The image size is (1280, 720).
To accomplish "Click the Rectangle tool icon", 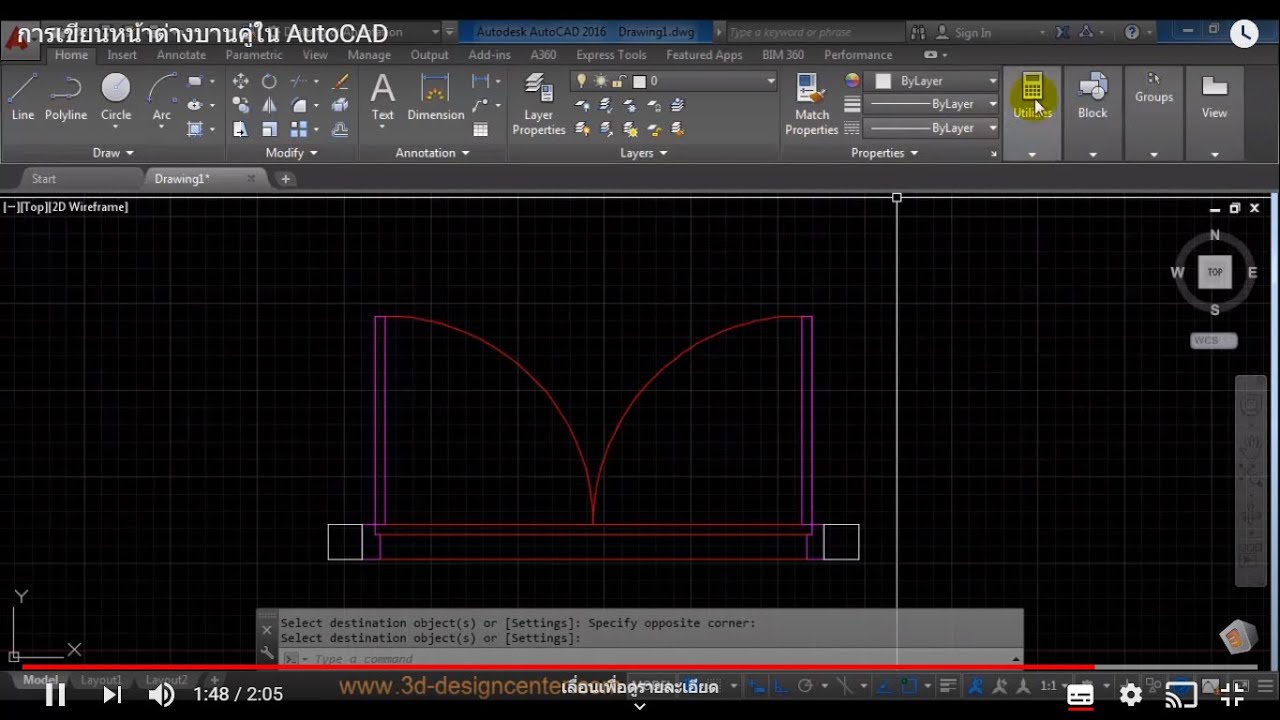I will coord(195,81).
